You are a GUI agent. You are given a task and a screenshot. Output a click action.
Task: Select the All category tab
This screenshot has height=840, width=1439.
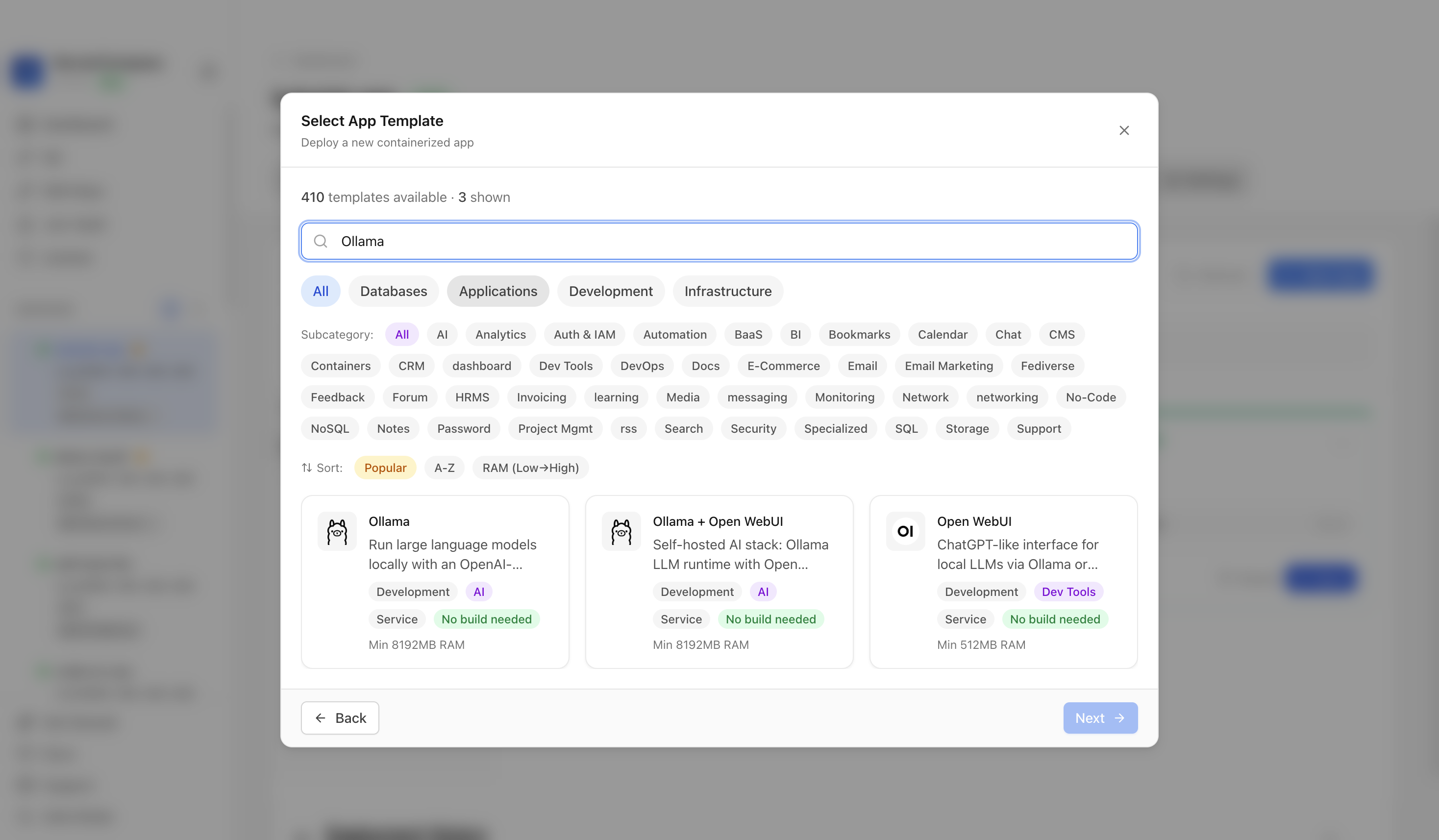[321, 291]
